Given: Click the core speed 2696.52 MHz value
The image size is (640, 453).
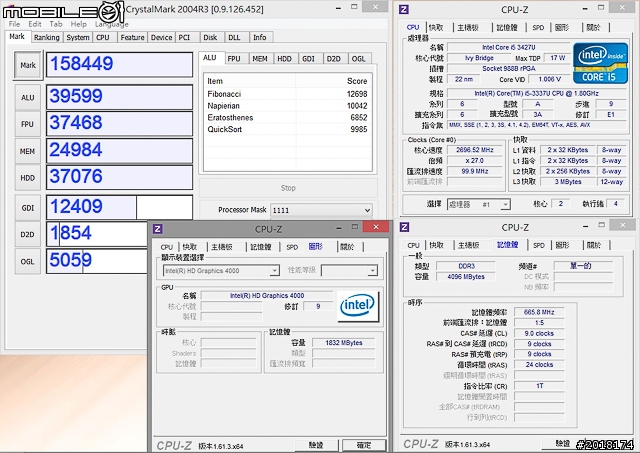Looking at the screenshot, I should point(475,150).
